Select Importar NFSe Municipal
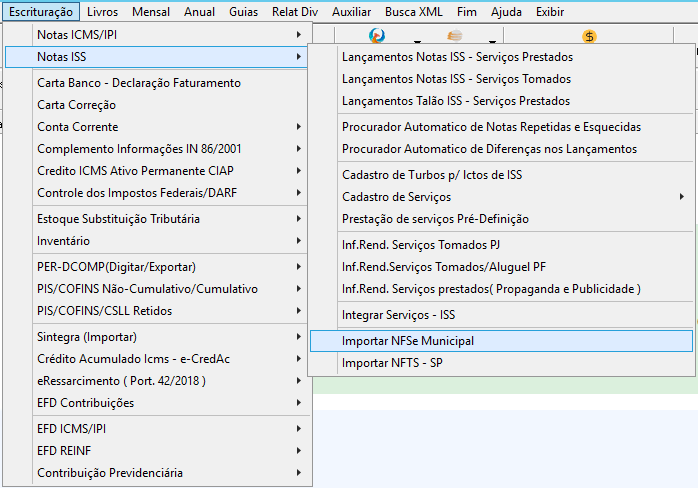The image size is (698, 488). (501, 341)
